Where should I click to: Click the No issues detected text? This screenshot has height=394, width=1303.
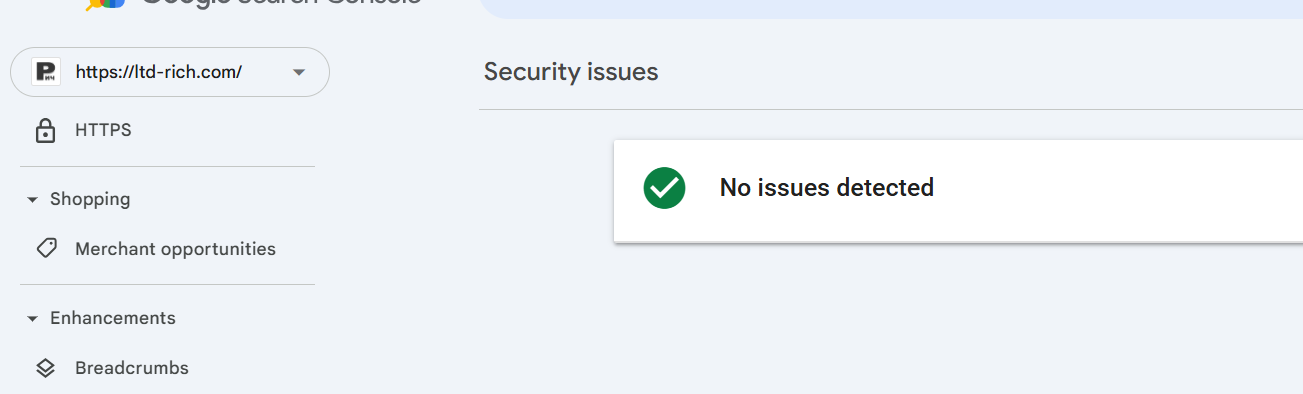pos(827,187)
